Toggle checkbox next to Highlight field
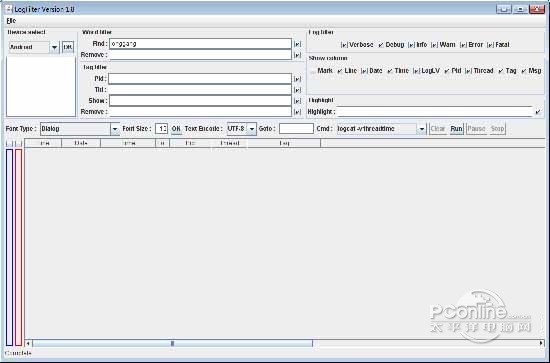 [x=538, y=112]
